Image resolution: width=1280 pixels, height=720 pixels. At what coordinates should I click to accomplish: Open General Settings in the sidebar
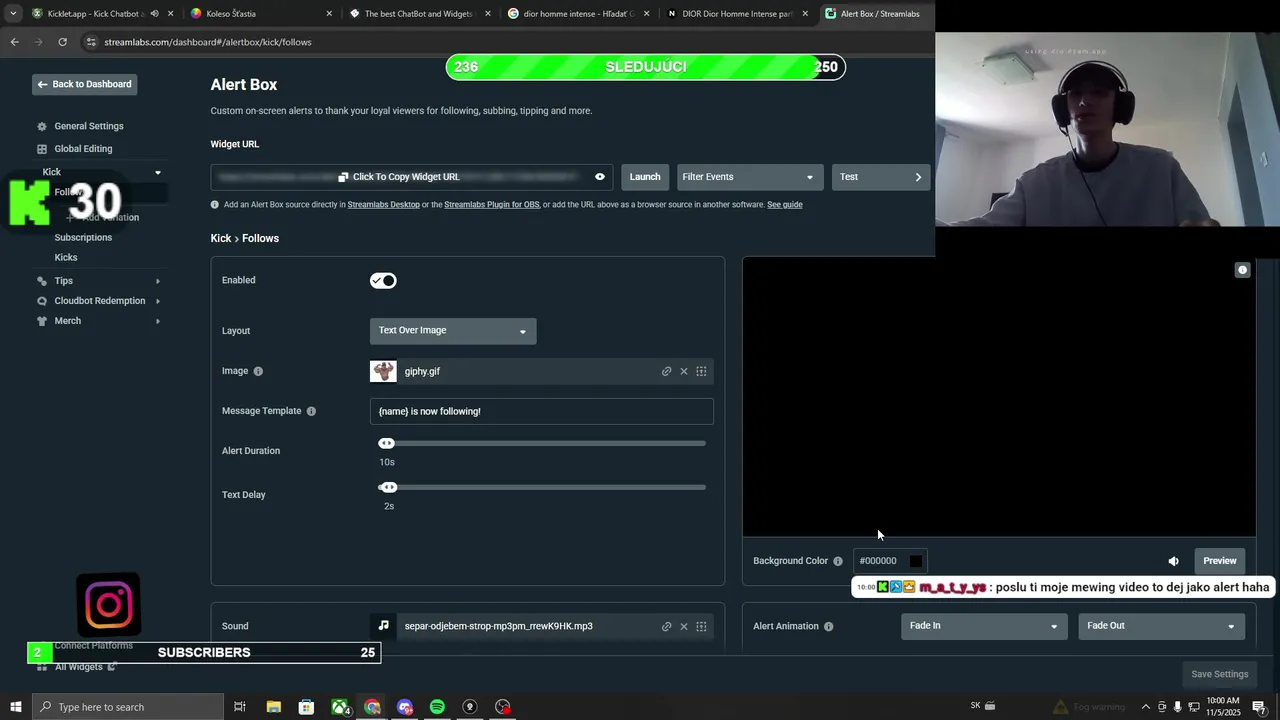click(89, 127)
